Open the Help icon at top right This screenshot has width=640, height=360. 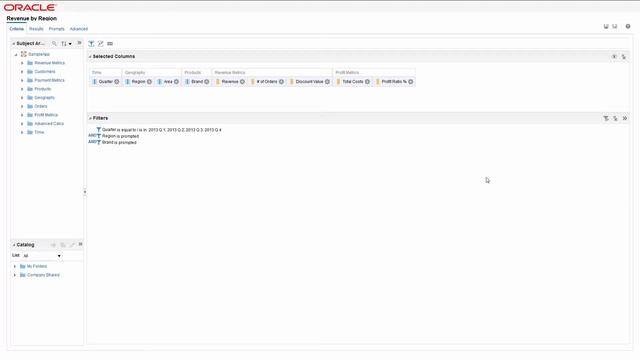tap(628, 27)
